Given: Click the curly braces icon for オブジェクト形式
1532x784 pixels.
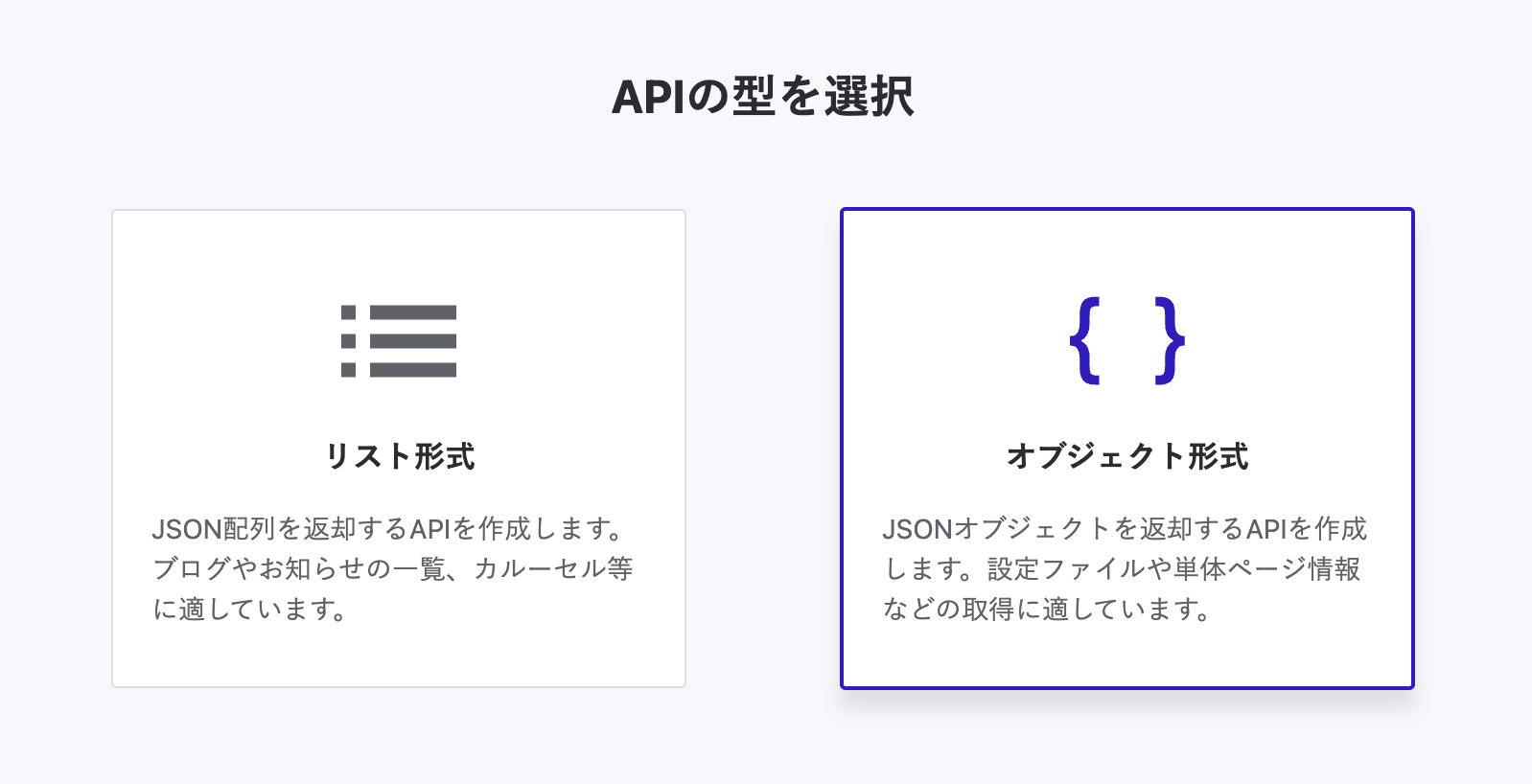Looking at the screenshot, I should 1127,341.
